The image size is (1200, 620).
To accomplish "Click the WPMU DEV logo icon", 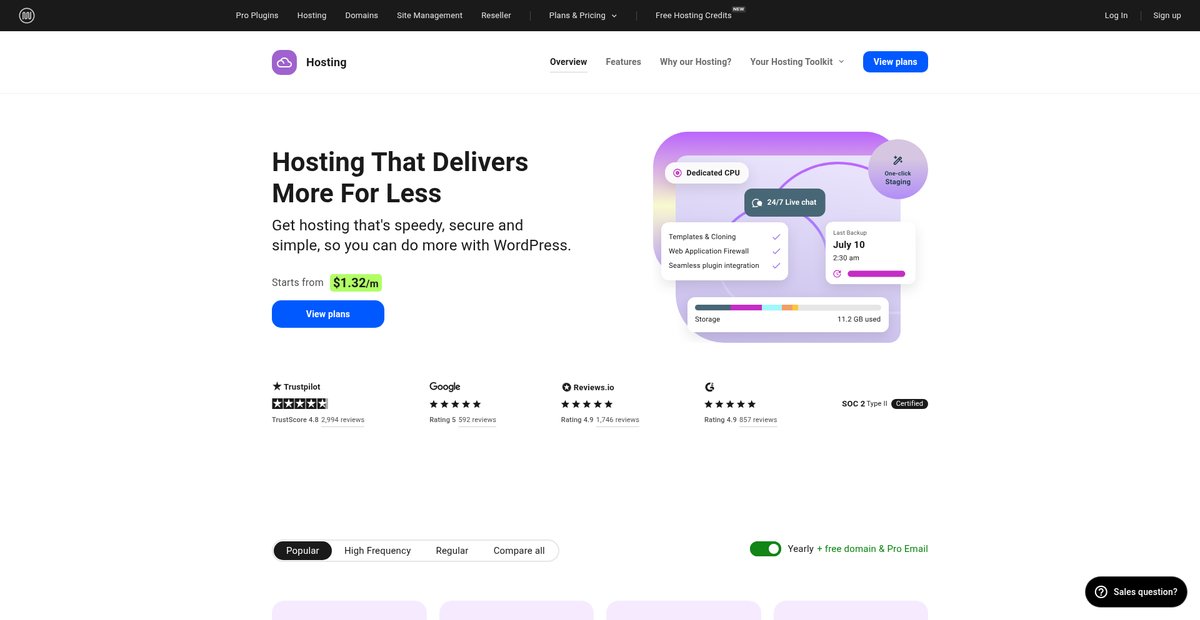I will click(27, 15).
